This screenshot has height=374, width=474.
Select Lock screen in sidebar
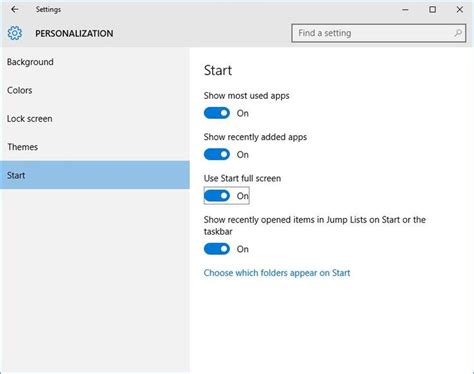coord(95,119)
